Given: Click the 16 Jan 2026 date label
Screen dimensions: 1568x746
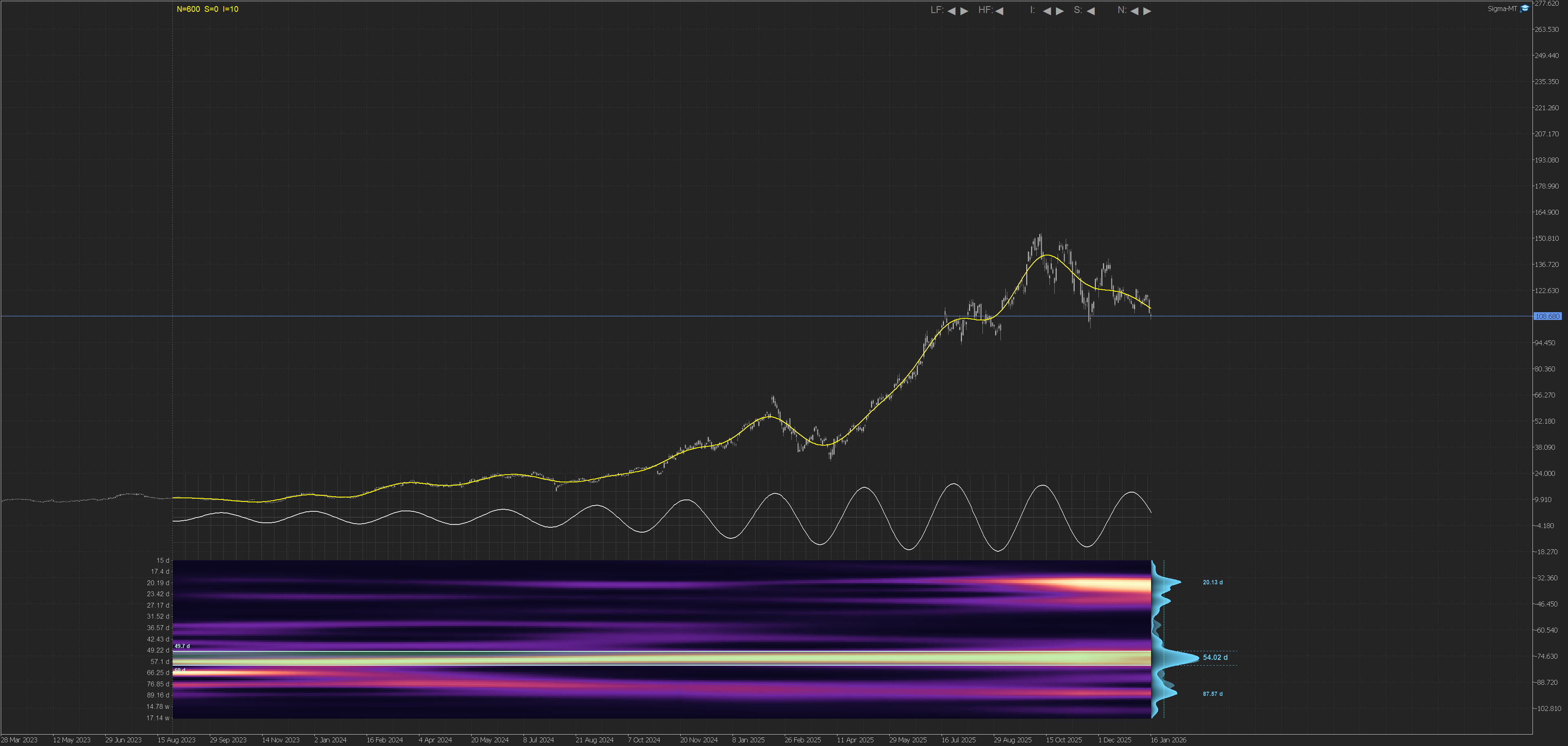Looking at the screenshot, I should pyautogui.click(x=1168, y=740).
